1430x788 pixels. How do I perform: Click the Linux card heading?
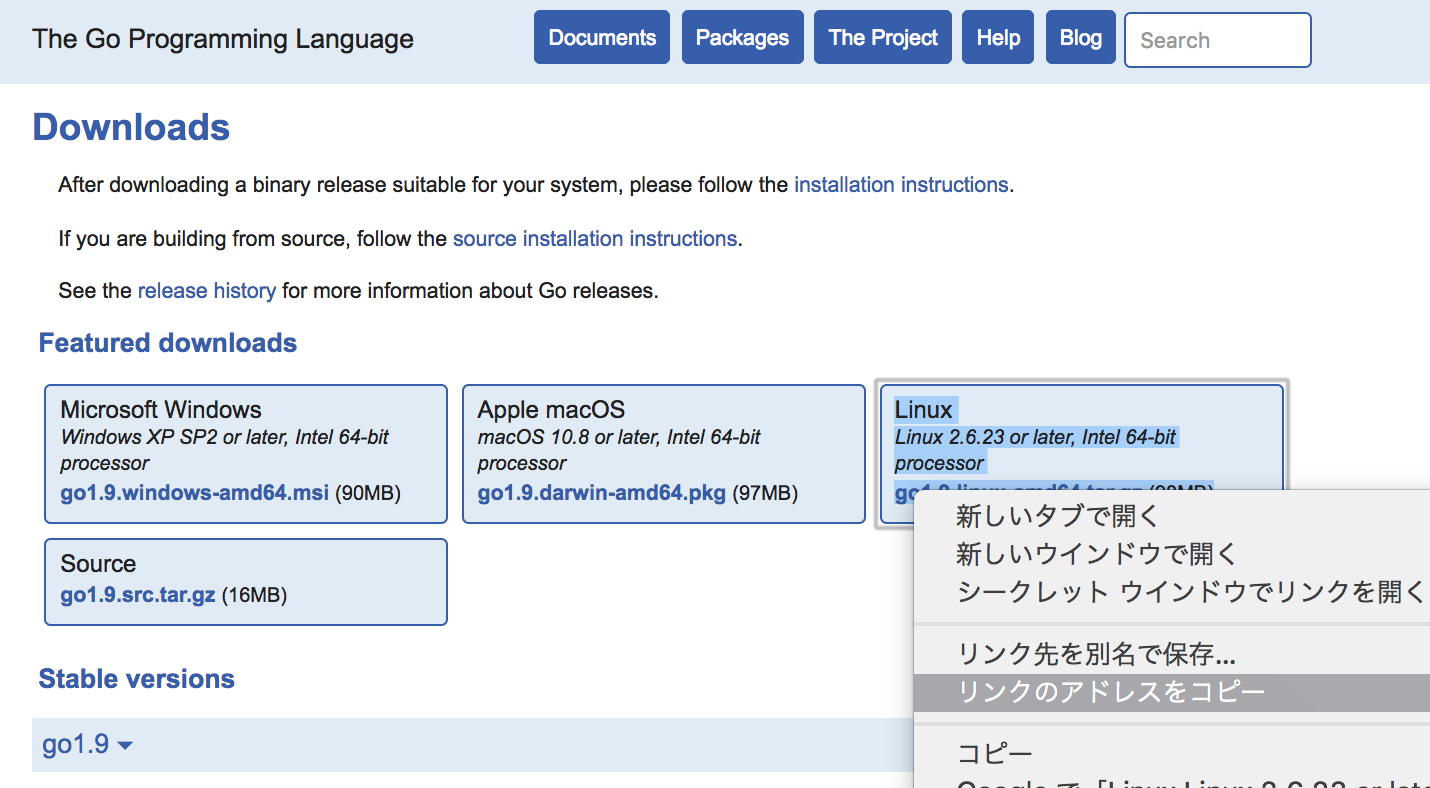pyautogui.click(x=924, y=410)
